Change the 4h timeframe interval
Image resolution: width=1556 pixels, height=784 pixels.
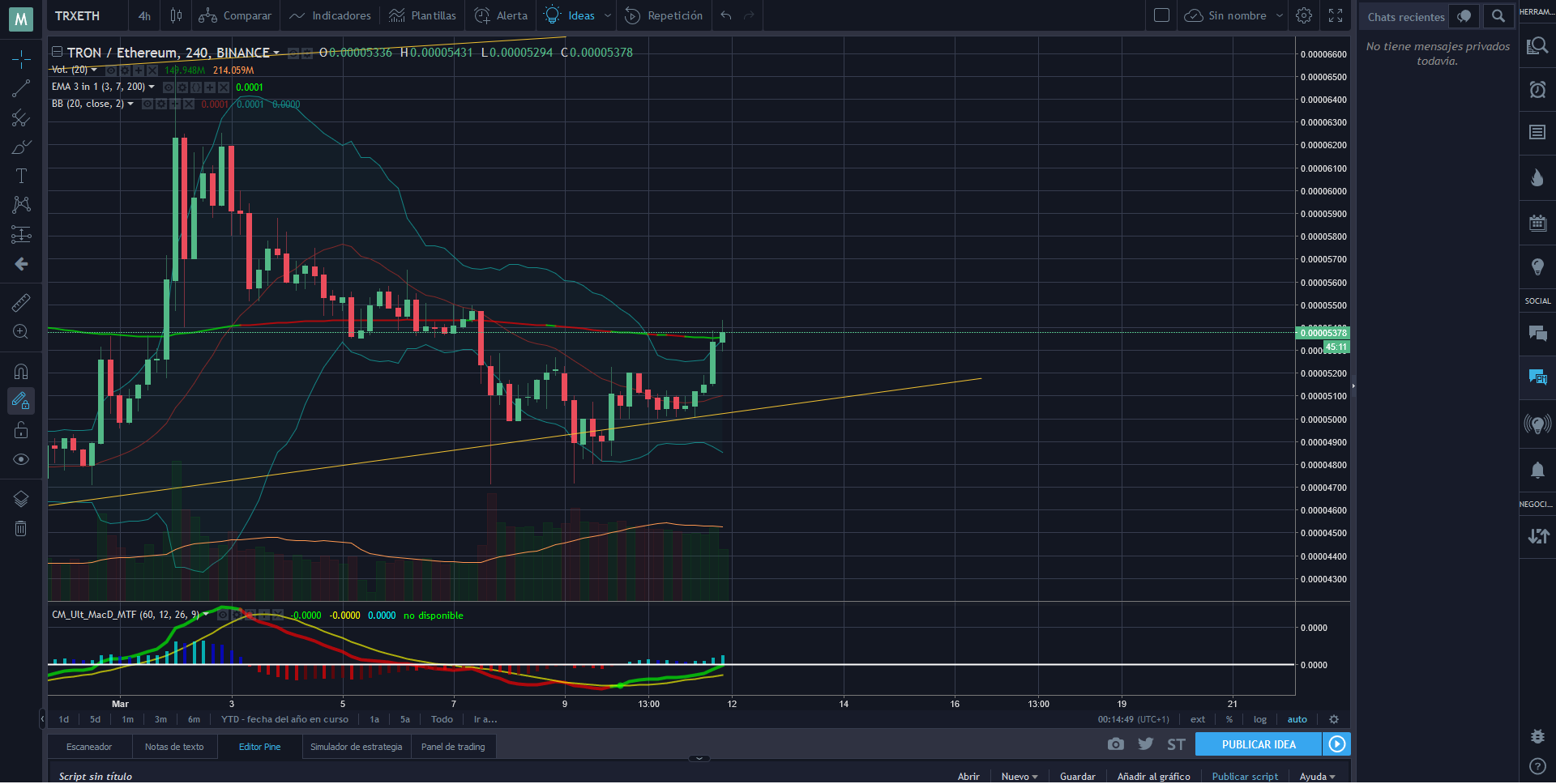pyautogui.click(x=144, y=15)
